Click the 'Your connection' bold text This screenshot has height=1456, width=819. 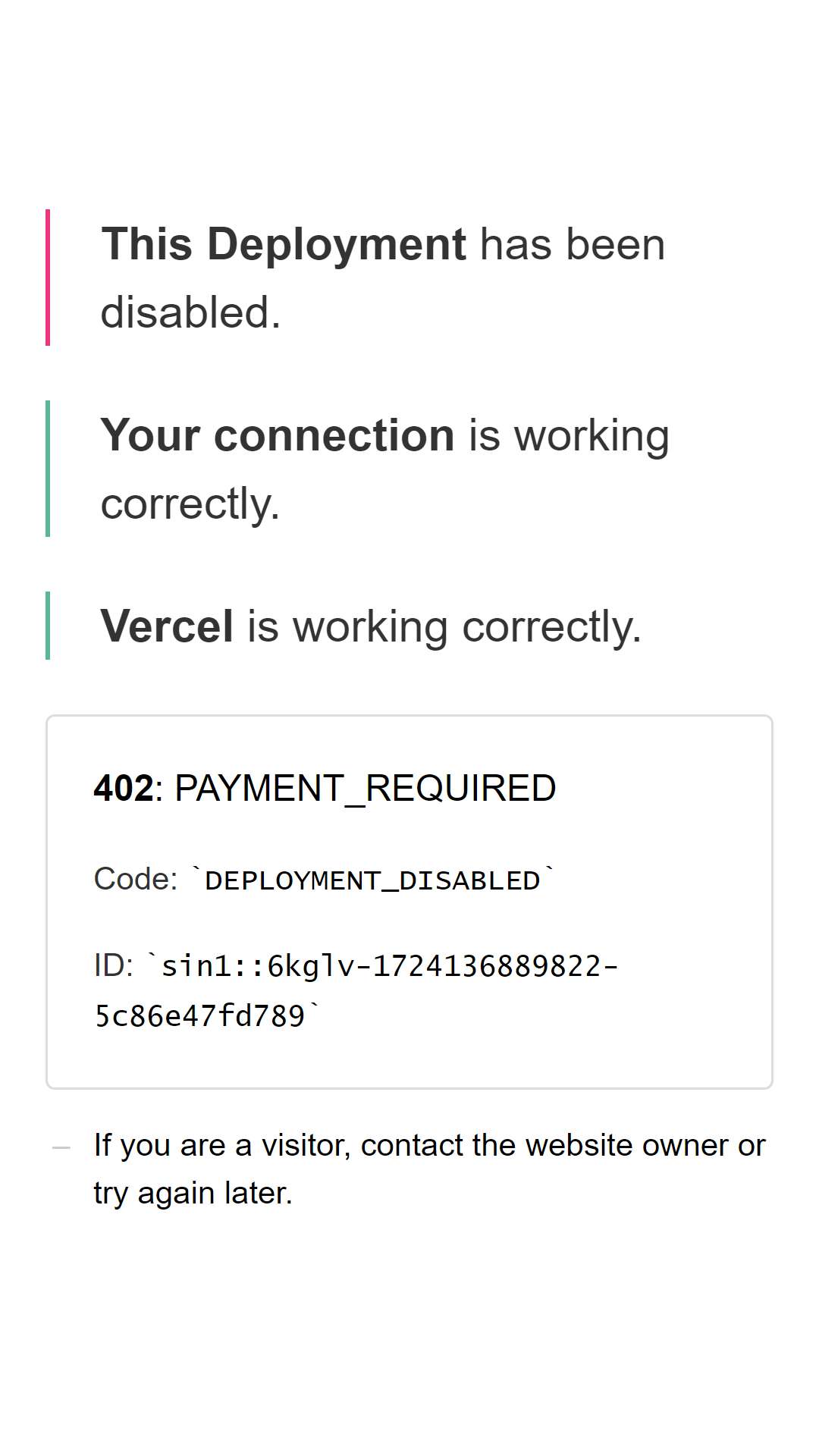point(278,435)
